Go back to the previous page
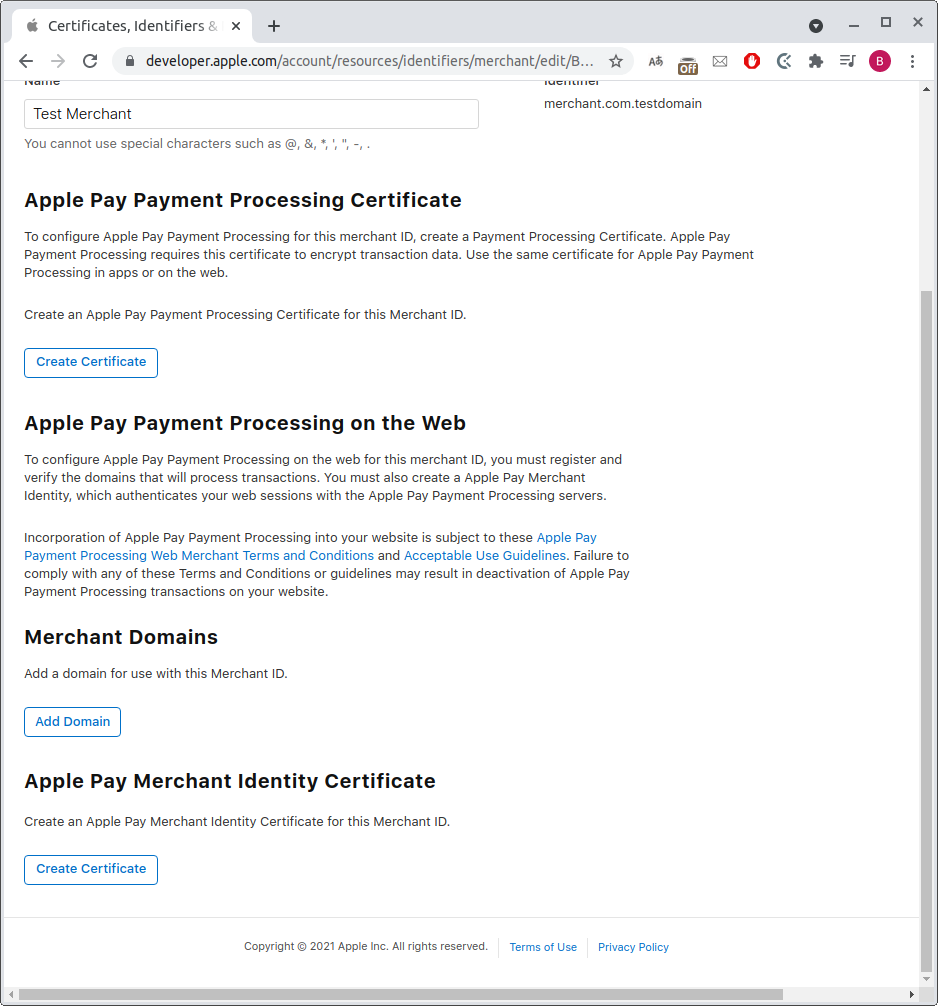This screenshot has width=938, height=1006. coord(26,61)
